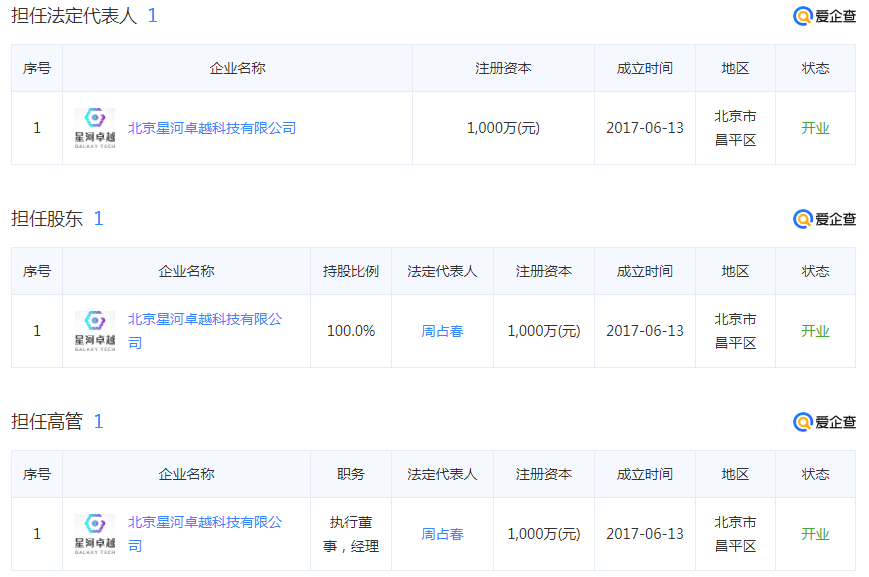
Task: Select 北京市昌平区 in legal representative table
Action: (x=735, y=128)
